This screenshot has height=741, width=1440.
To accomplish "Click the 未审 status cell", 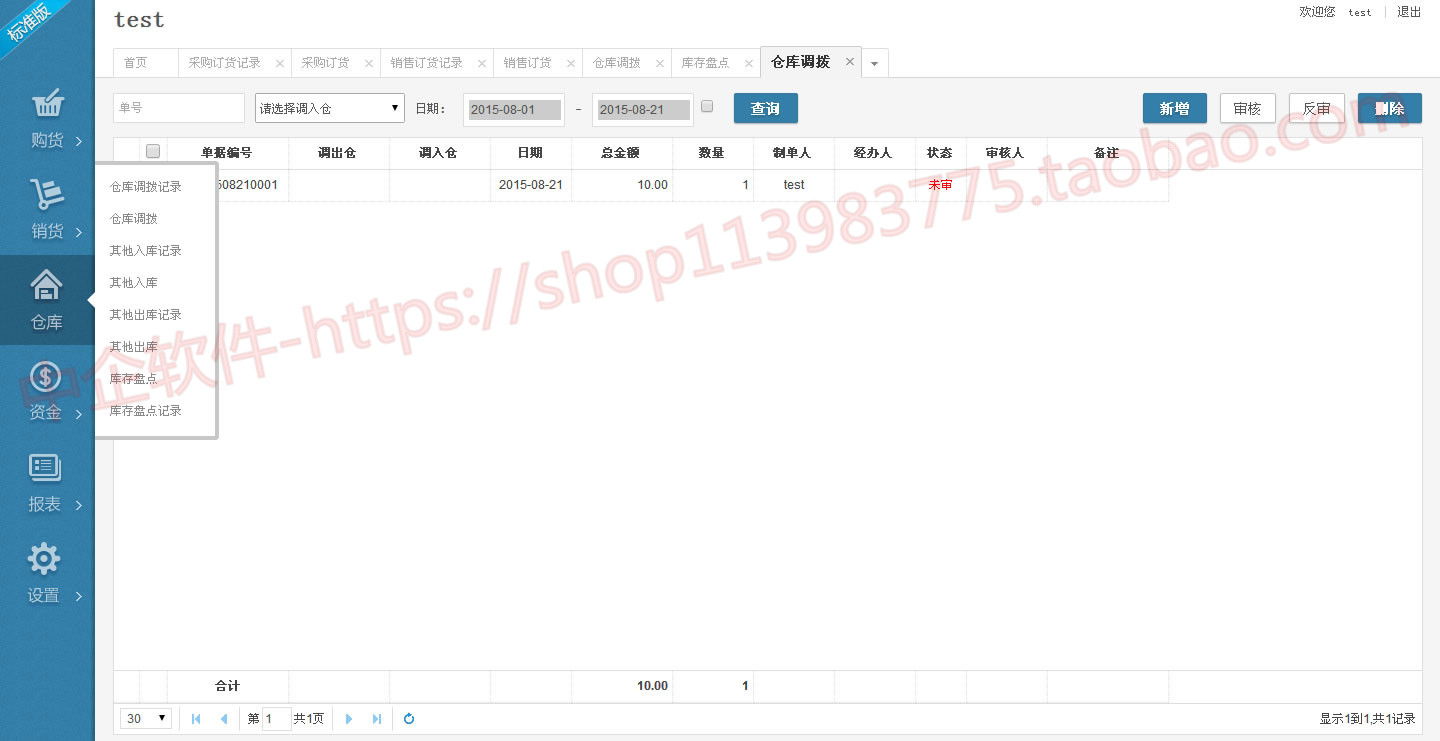I will [x=940, y=185].
